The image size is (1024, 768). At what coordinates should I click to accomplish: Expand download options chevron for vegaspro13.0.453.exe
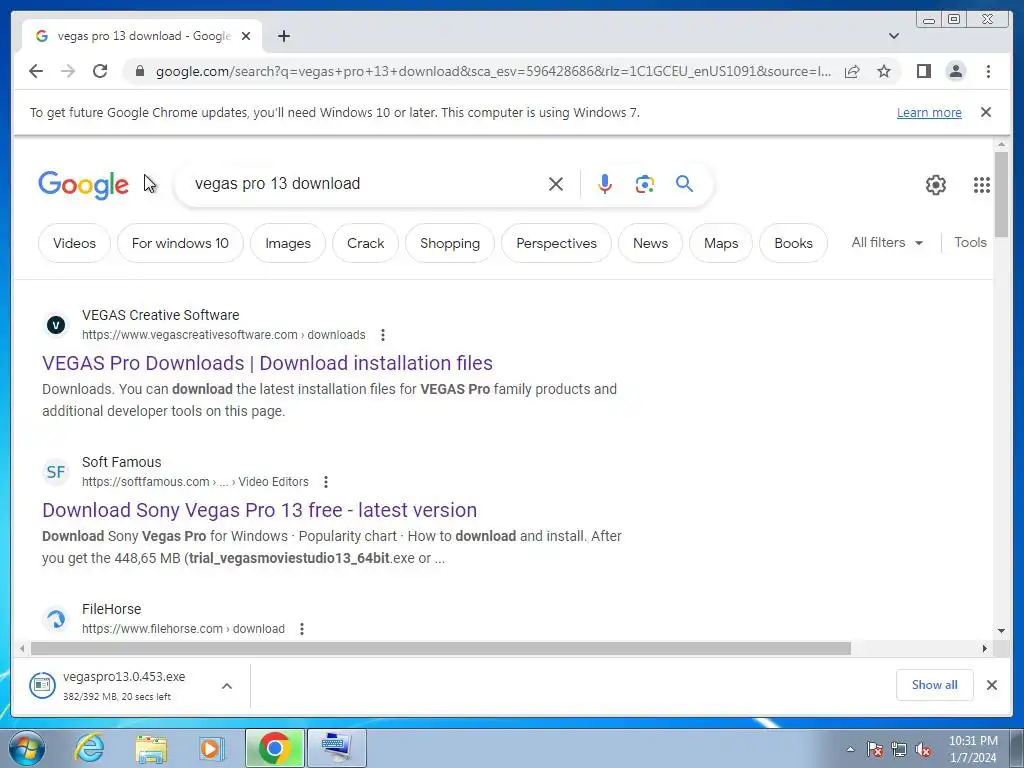(x=227, y=686)
